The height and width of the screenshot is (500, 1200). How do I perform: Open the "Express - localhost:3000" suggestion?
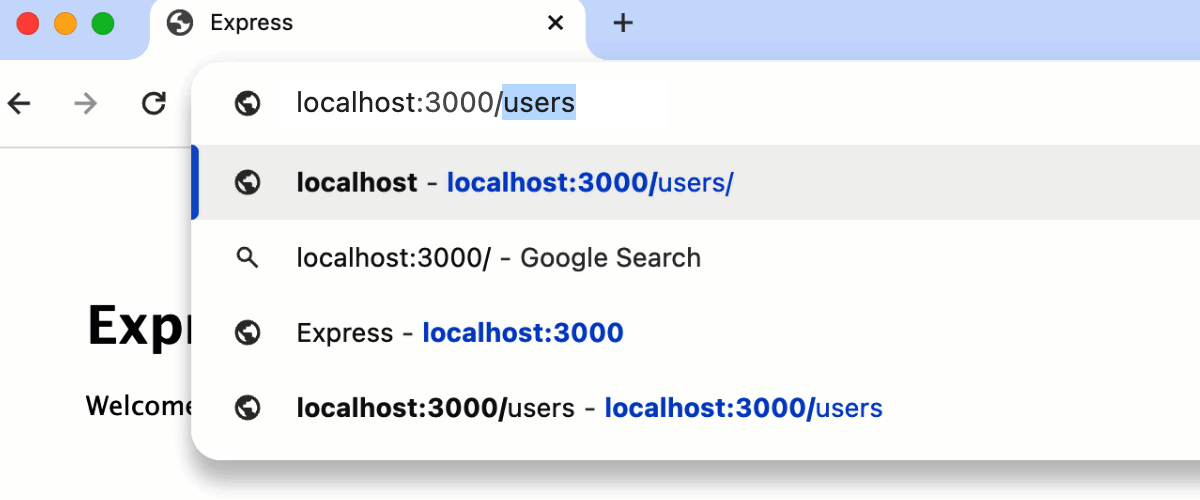coord(460,333)
